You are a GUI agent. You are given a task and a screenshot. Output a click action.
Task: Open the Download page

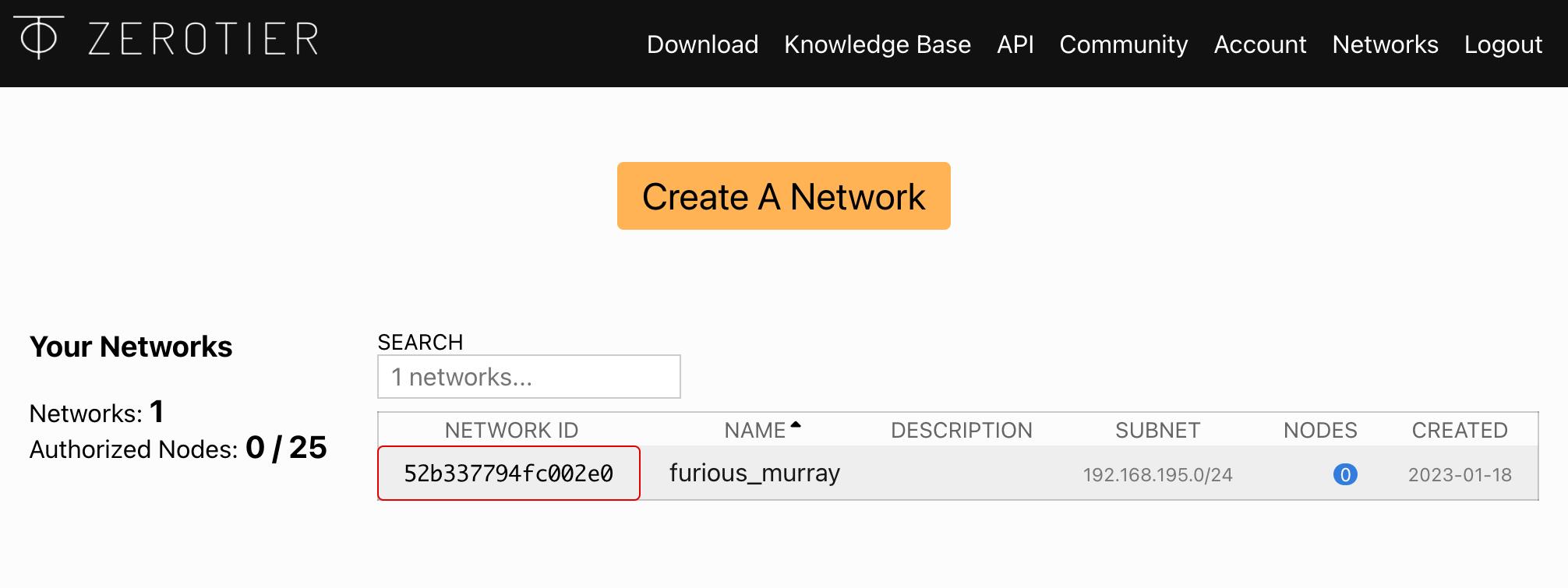point(702,44)
